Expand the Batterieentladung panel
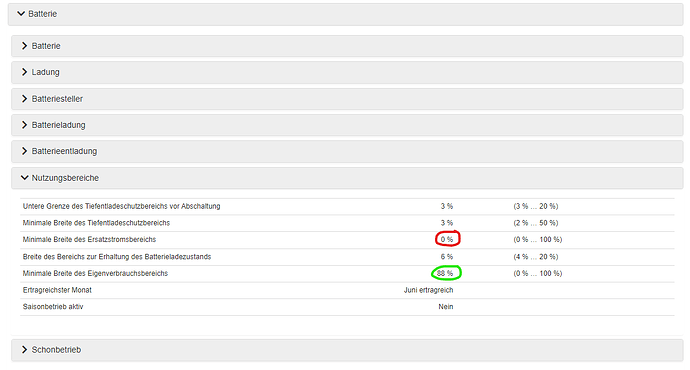The width and height of the screenshot is (690, 370). [347, 151]
